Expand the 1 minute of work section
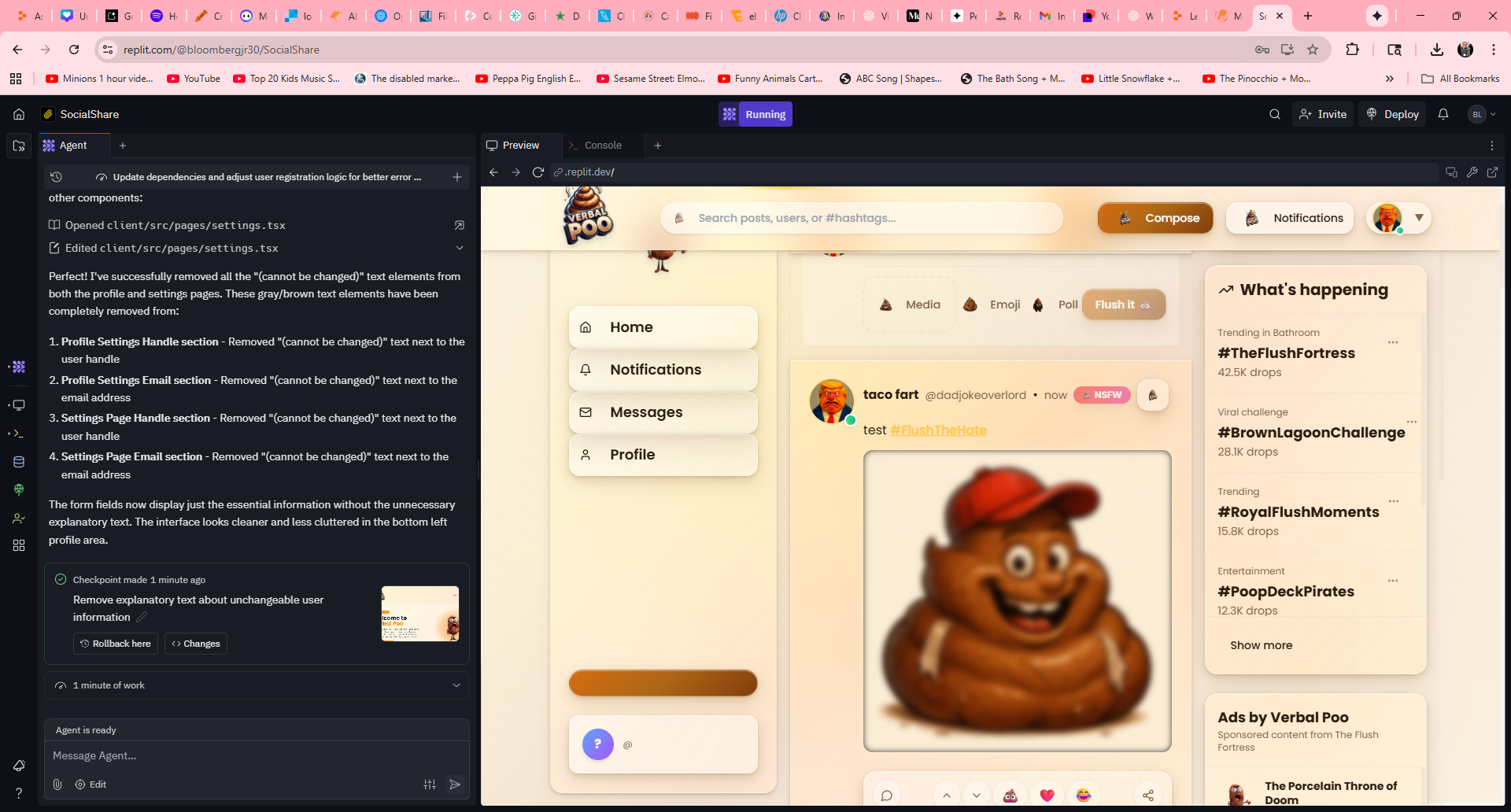This screenshot has height=812, width=1511. coord(456,685)
